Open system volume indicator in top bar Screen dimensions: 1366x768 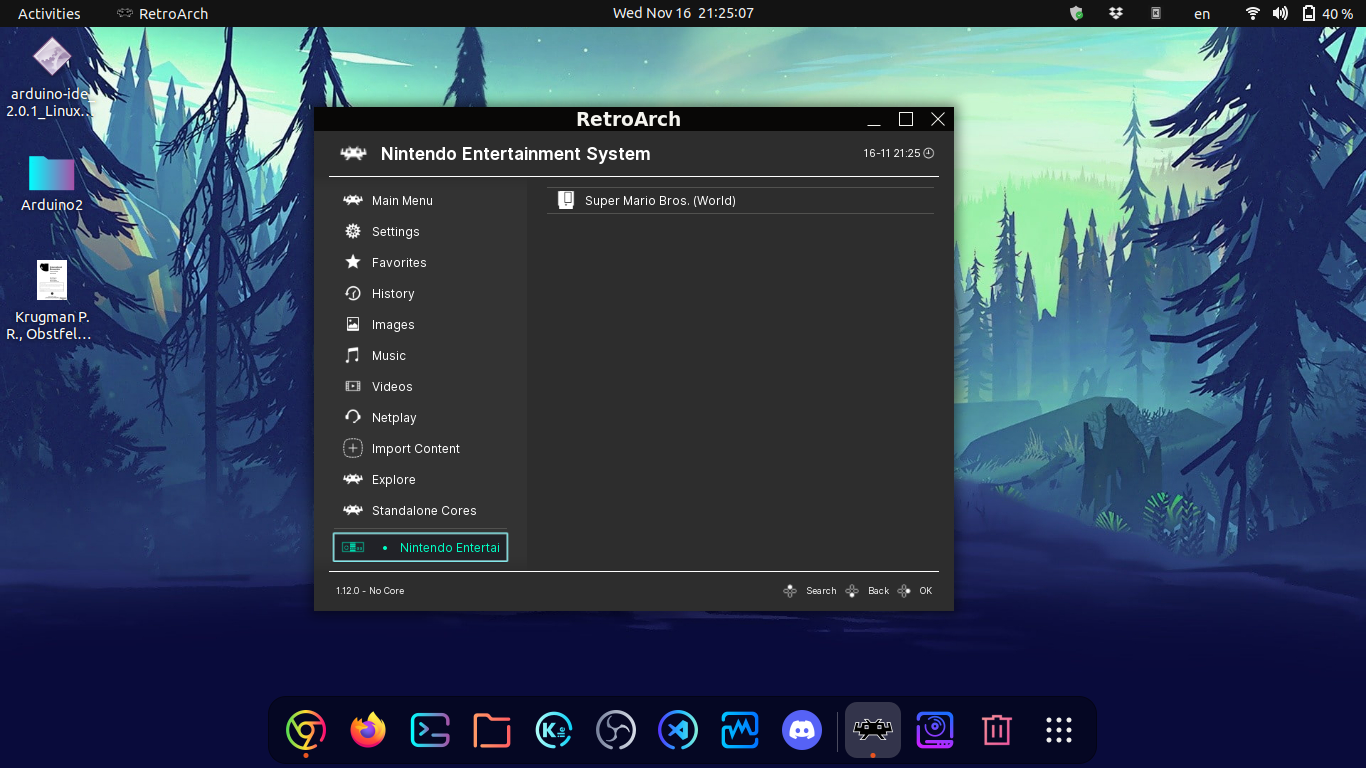[x=1280, y=14]
